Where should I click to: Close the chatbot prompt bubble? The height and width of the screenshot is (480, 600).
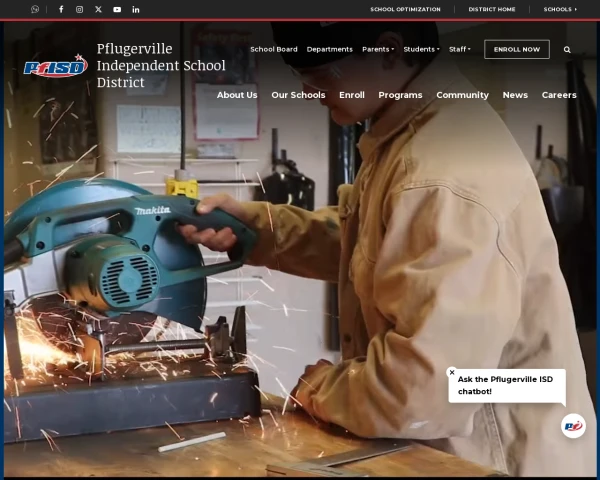click(452, 372)
